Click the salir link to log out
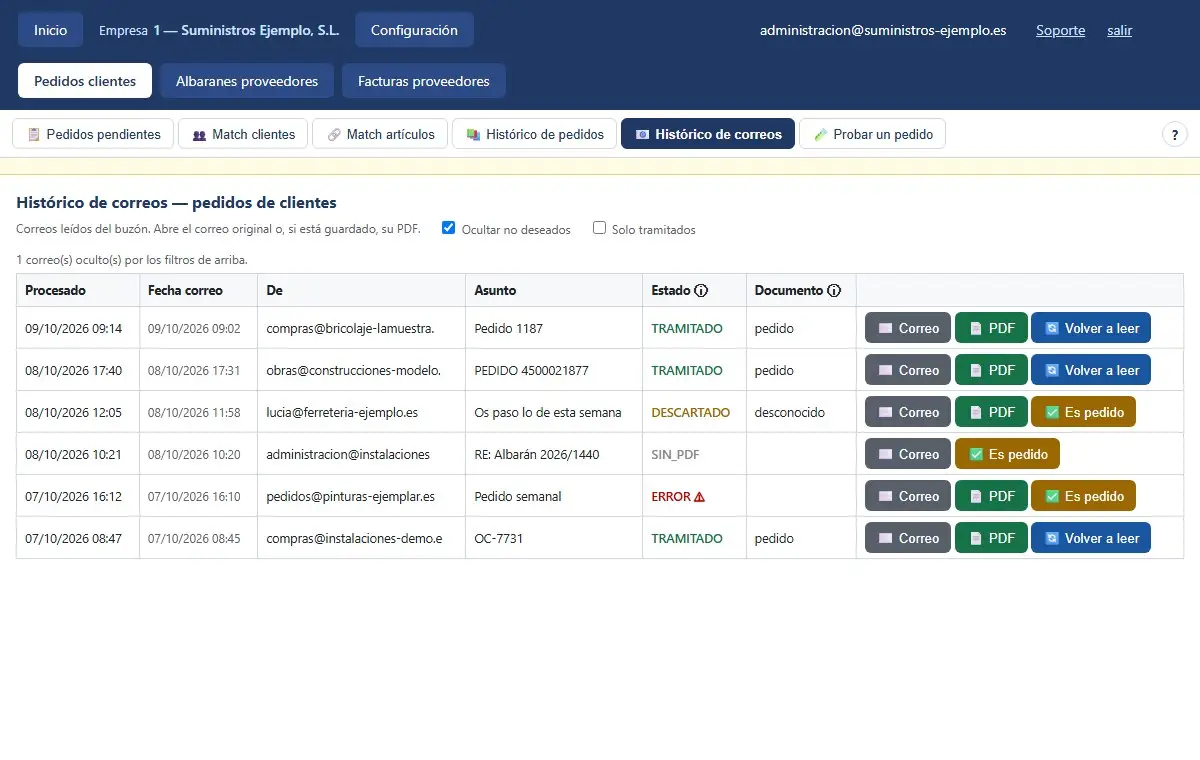Screen dimensions: 1200x760 click(x=1119, y=30)
